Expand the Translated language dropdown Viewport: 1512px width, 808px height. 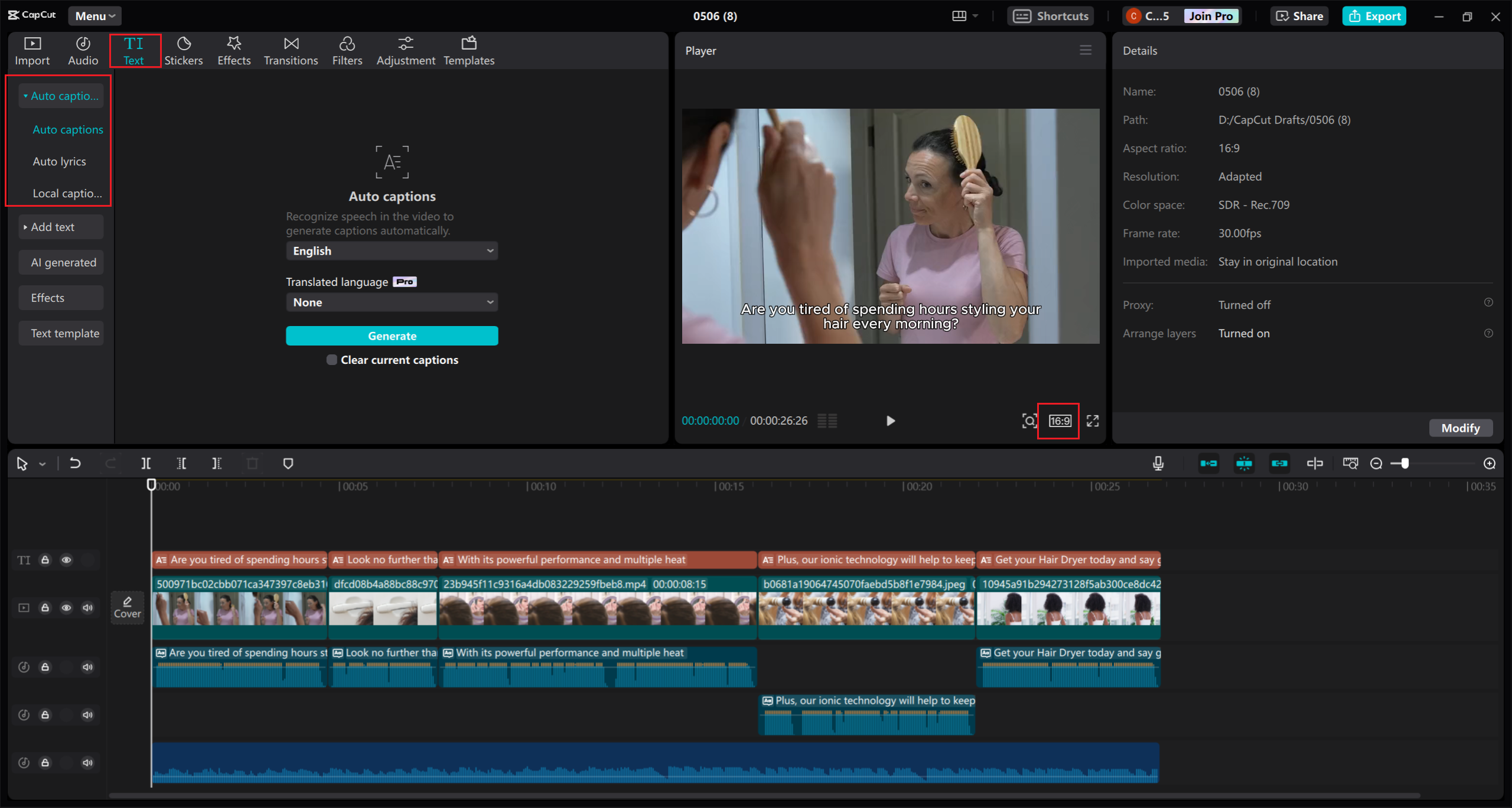tap(390, 302)
